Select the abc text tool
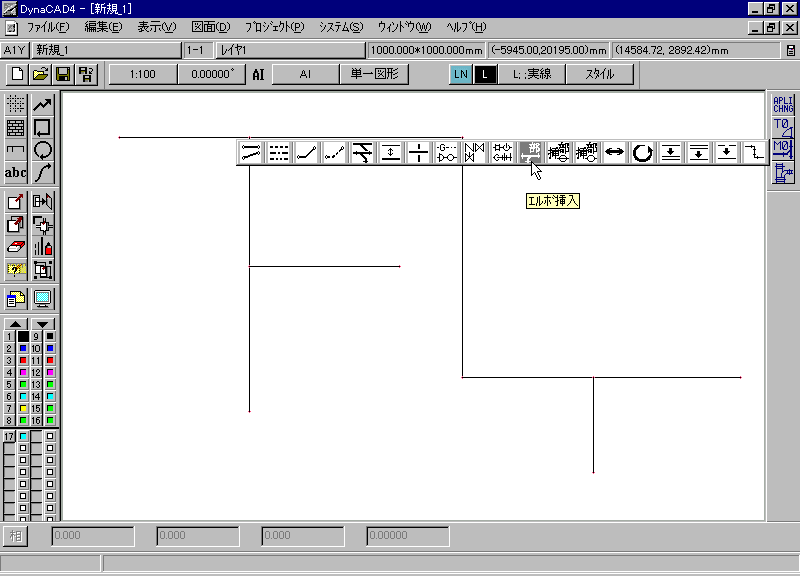The width and height of the screenshot is (800, 576). click(x=16, y=173)
